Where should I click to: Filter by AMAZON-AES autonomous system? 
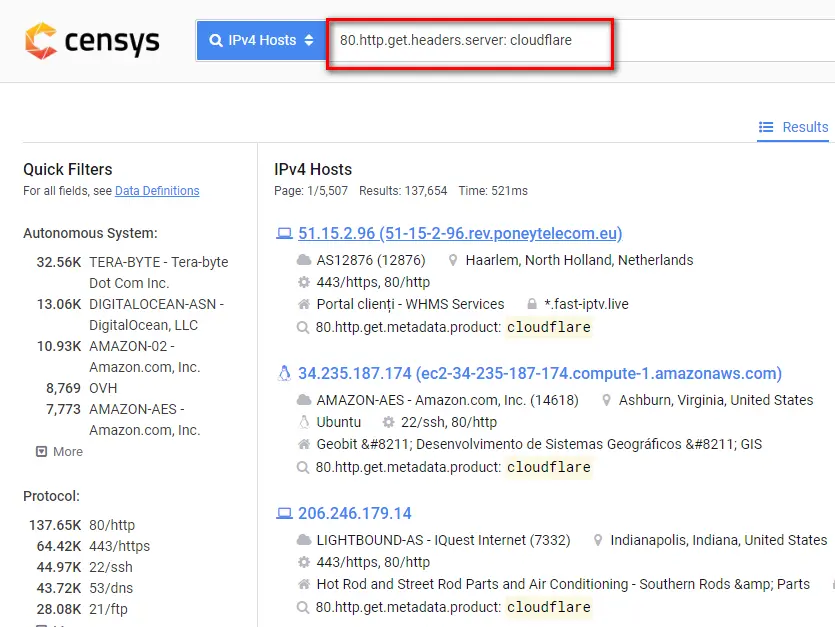click(x=144, y=419)
